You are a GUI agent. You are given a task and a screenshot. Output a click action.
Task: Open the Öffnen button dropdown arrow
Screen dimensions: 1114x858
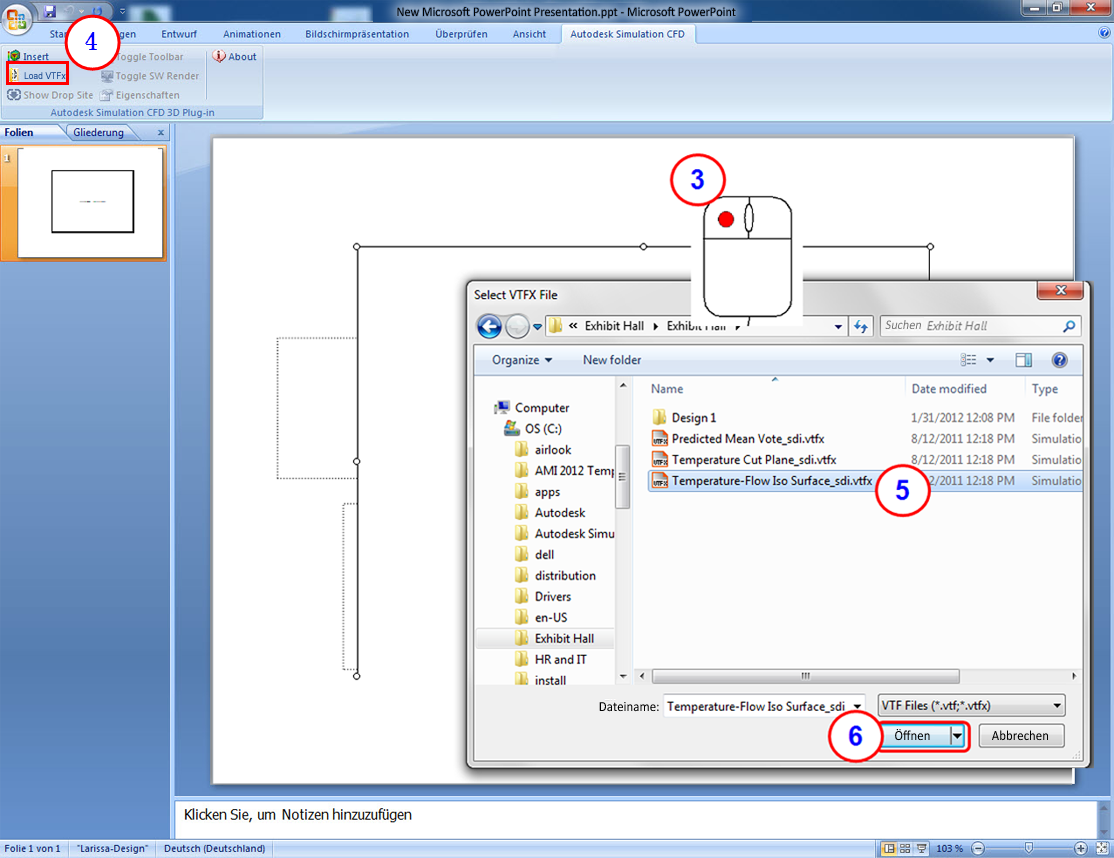pos(957,736)
